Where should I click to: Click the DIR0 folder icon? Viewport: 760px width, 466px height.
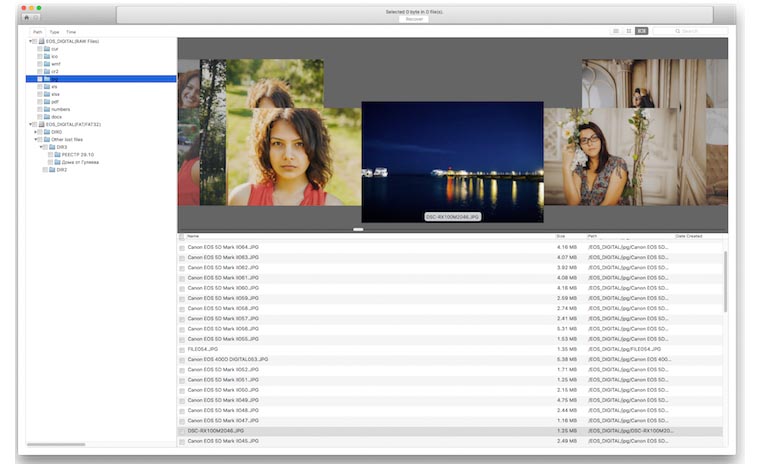[x=47, y=132]
